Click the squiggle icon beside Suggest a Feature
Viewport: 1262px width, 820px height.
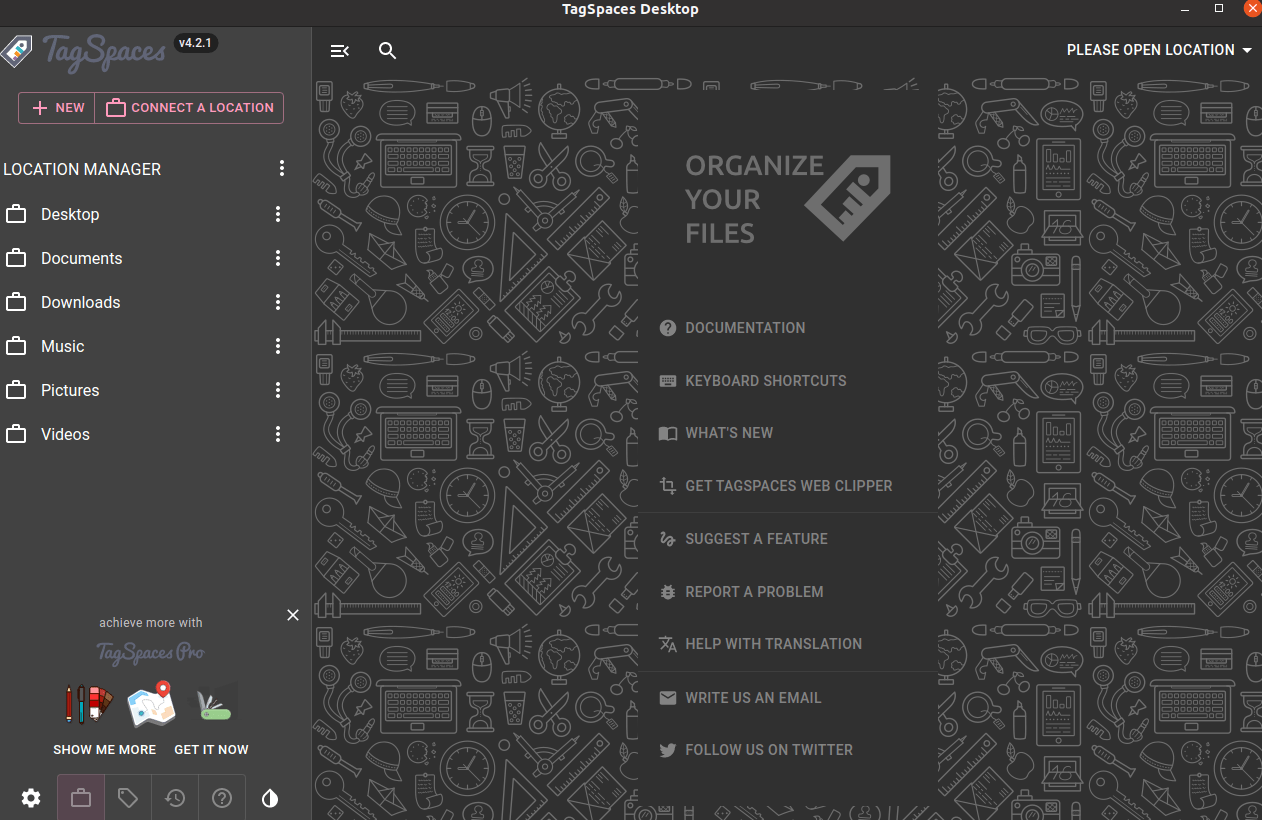[668, 539]
